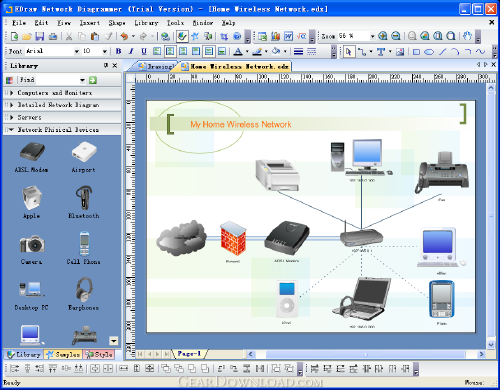This screenshot has height=390, width=500.
Task: Click the Zoom In magnifier icon
Action: [383, 36]
